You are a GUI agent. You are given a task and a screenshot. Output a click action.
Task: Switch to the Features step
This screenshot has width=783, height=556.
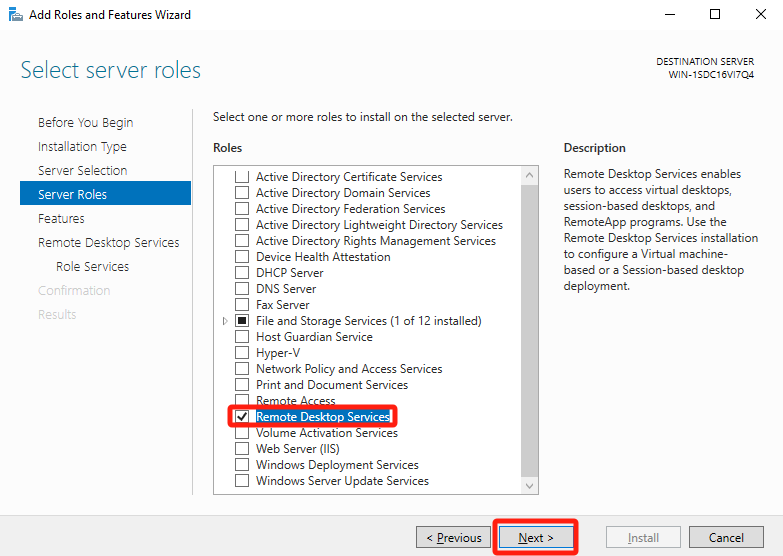61,219
